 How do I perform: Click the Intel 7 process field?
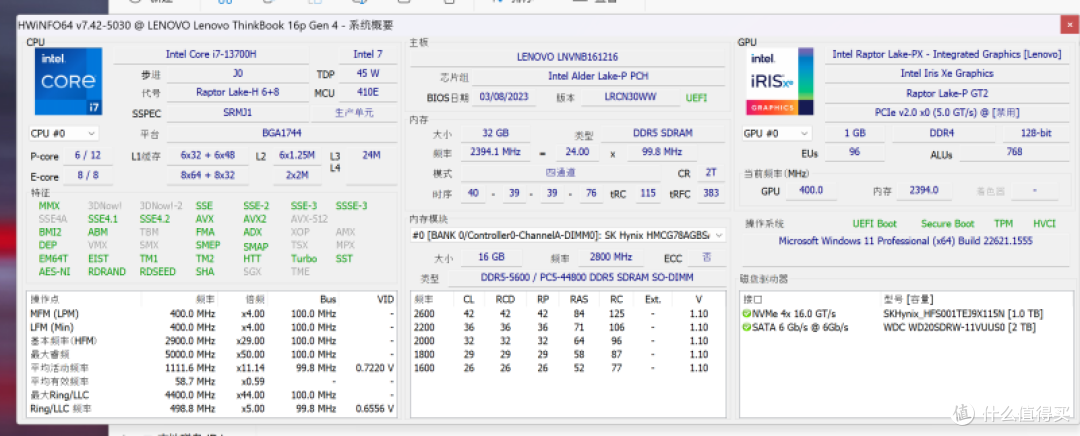[368, 54]
